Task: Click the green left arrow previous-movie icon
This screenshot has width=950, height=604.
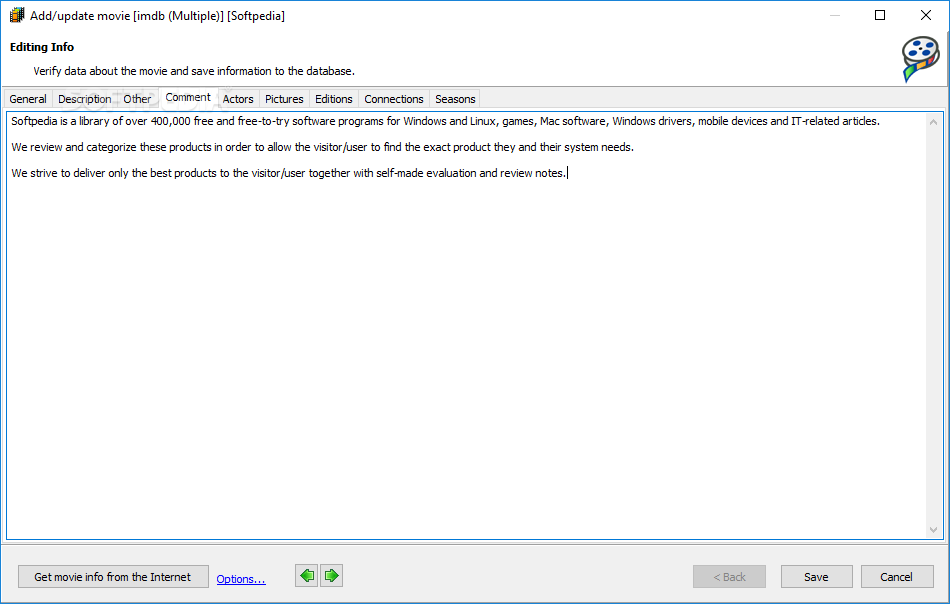Action: tap(307, 576)
